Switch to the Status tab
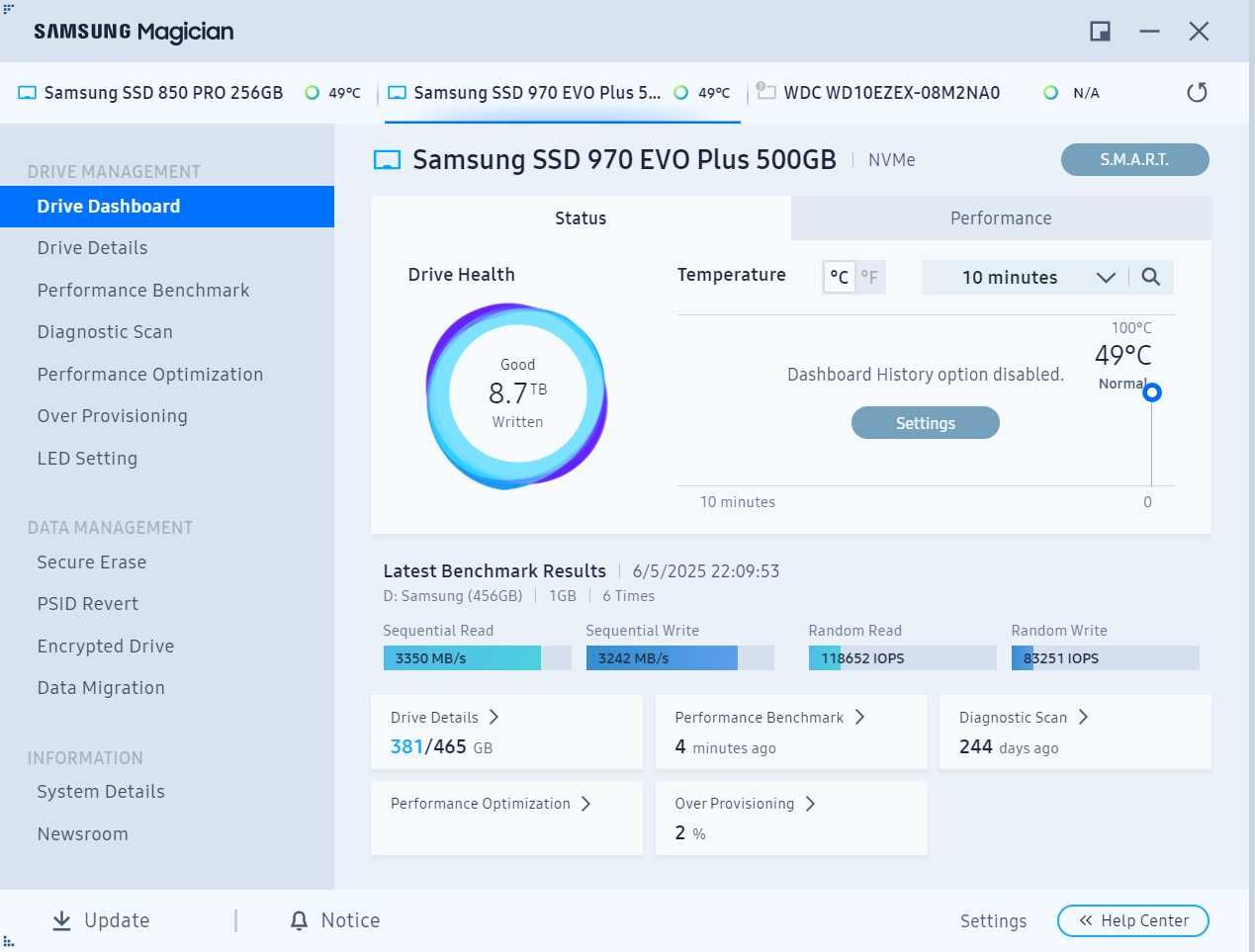This screenshot has width=1255, height=952. 581,218
